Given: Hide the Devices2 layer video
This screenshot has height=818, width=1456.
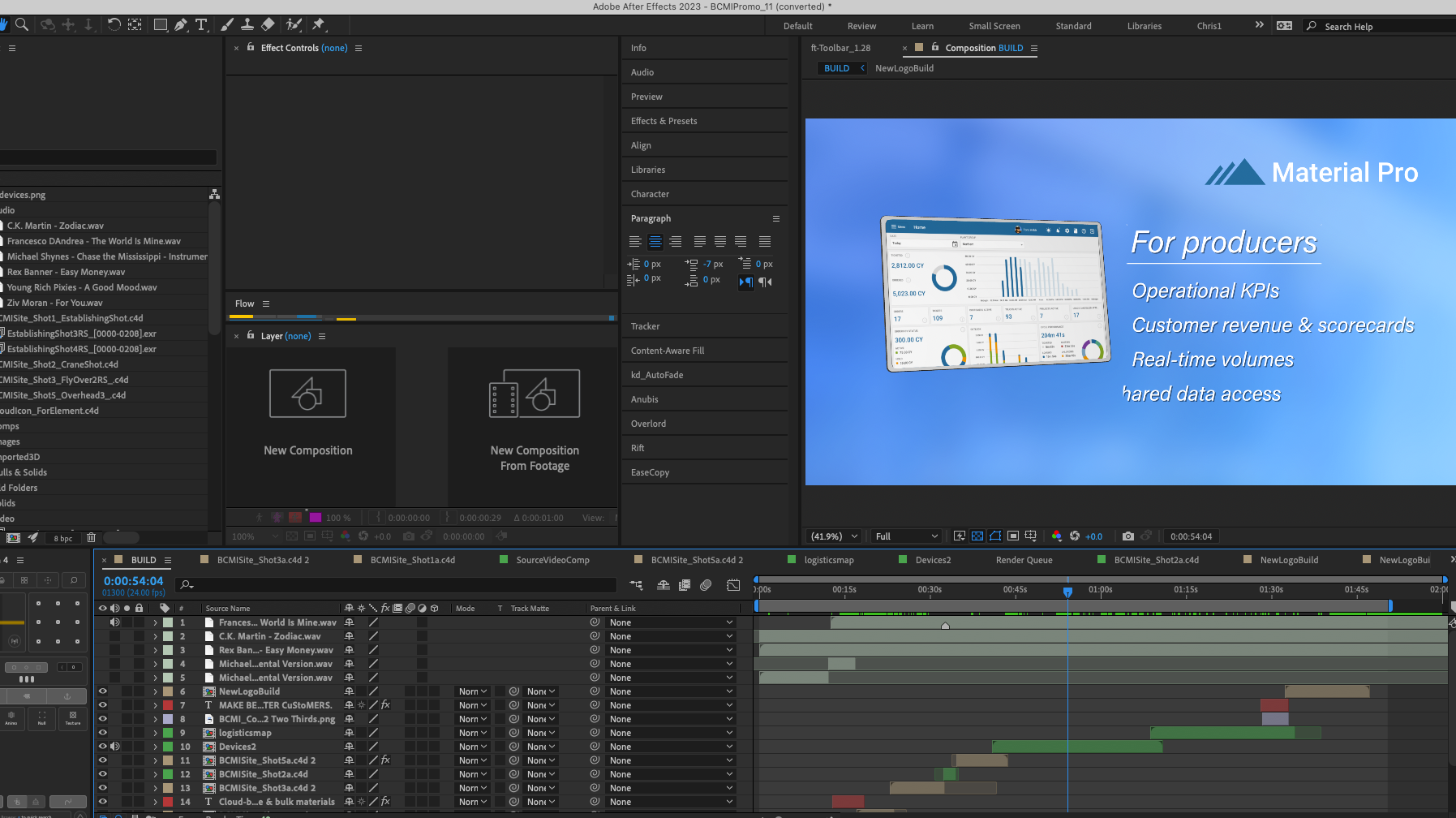Looking at the screenshot, I should pos(103,747).
